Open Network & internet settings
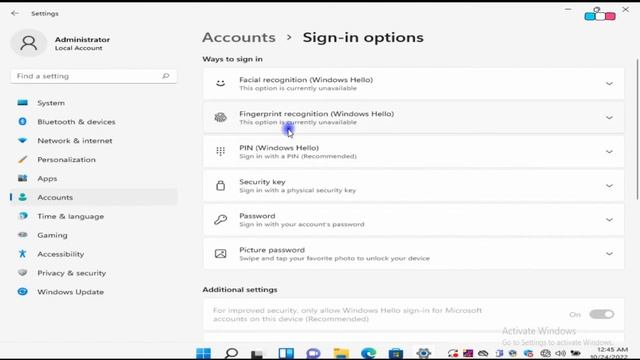 [x=94, y=140]
